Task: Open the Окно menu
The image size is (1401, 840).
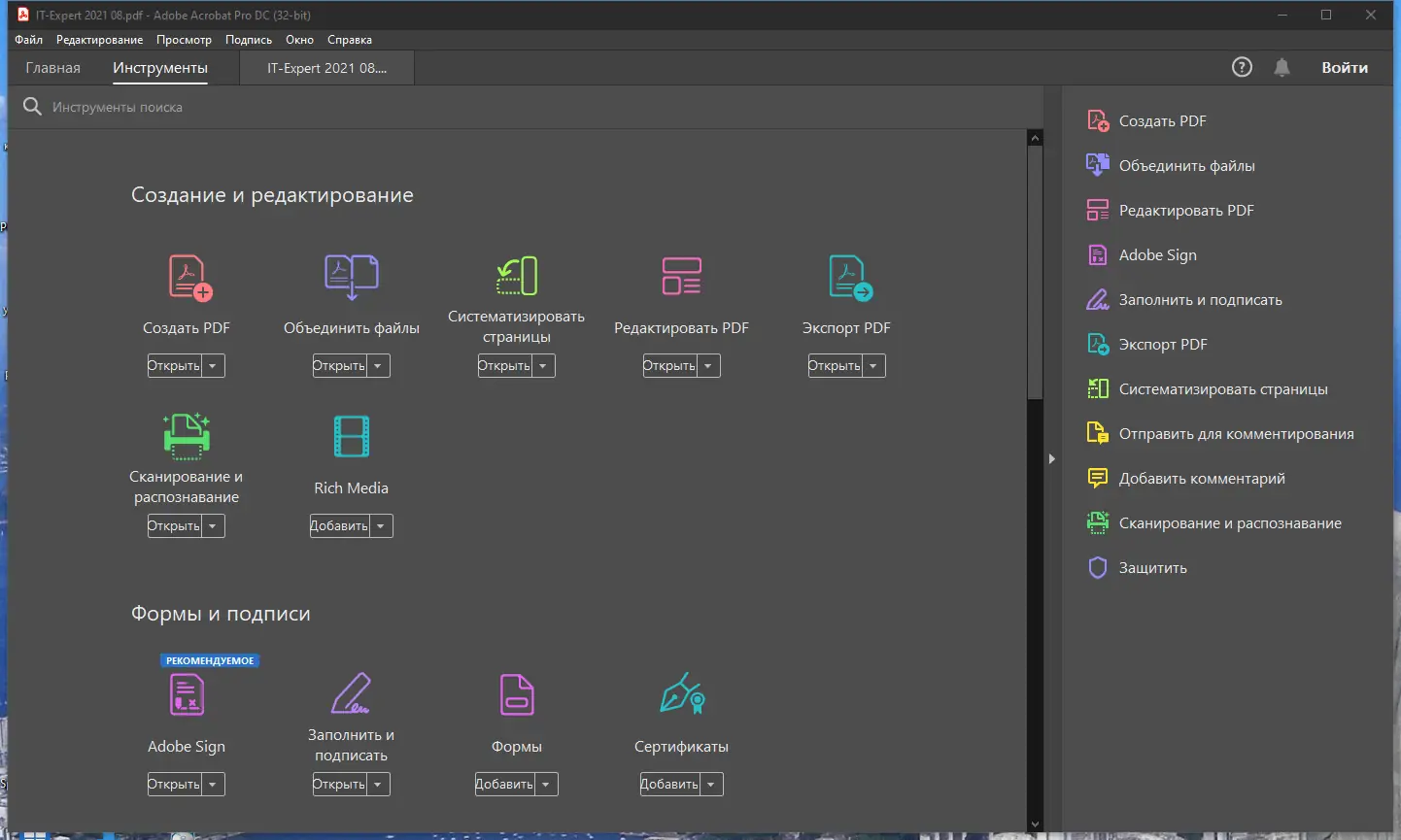Action: pos(300,40)
